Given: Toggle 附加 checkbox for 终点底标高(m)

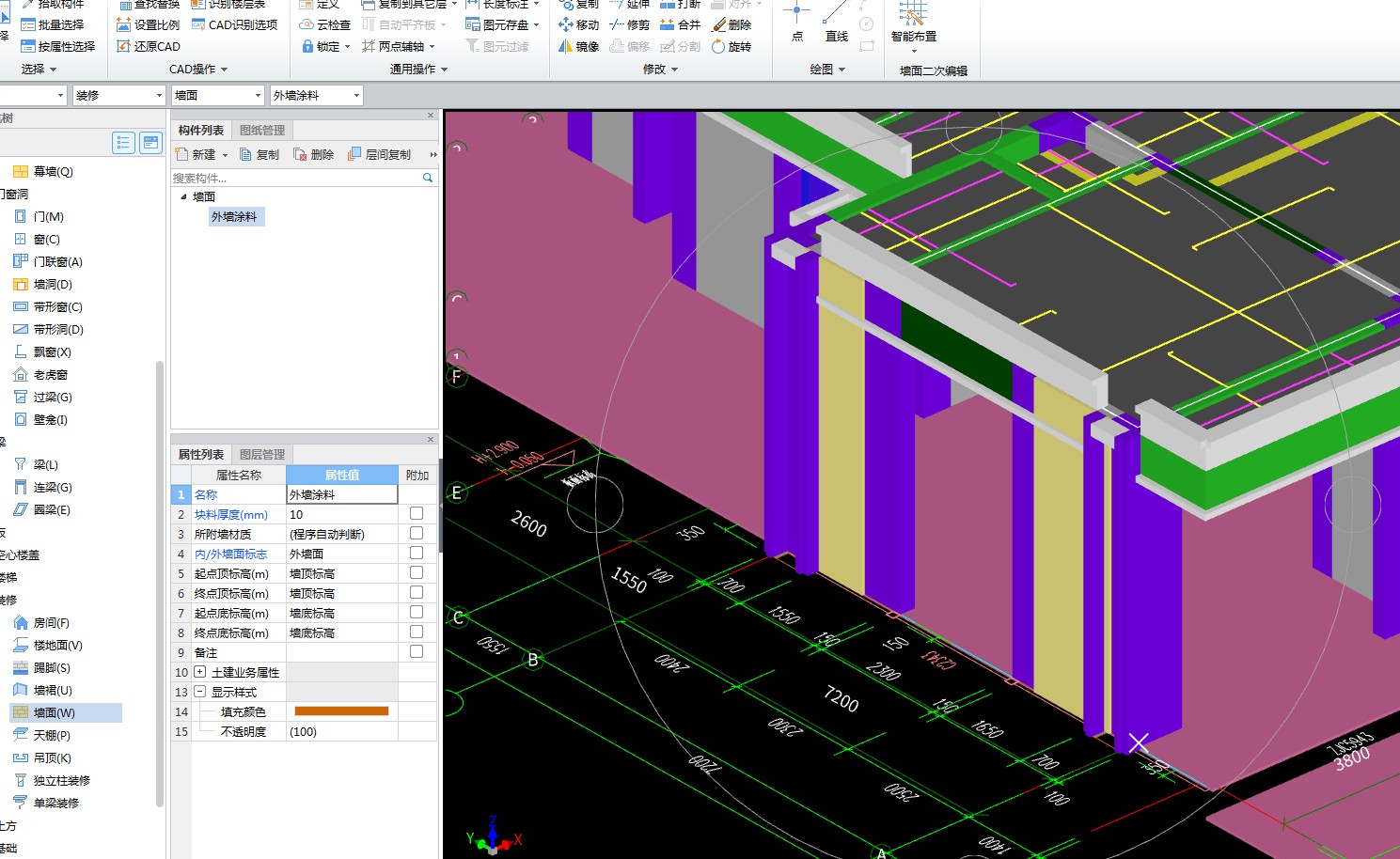Looking at the screenshot, I should tap(417, 633).
